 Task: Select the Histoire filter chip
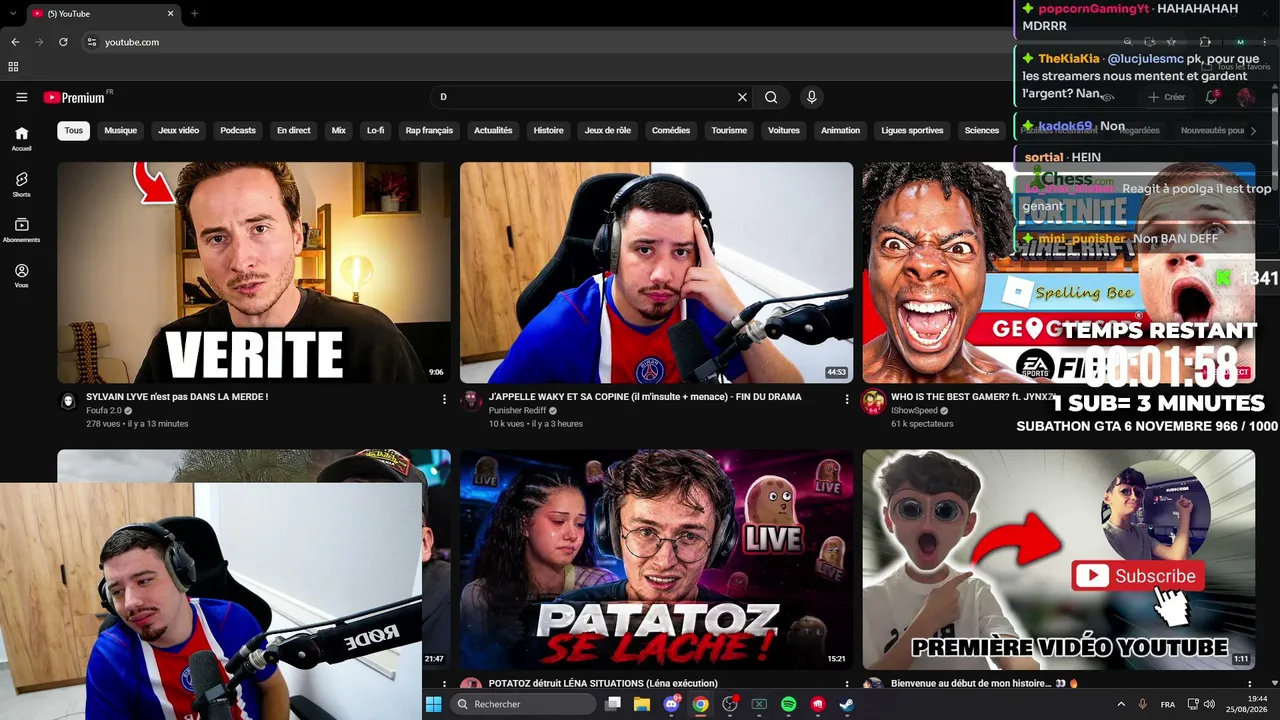click(x=549, y=130)
